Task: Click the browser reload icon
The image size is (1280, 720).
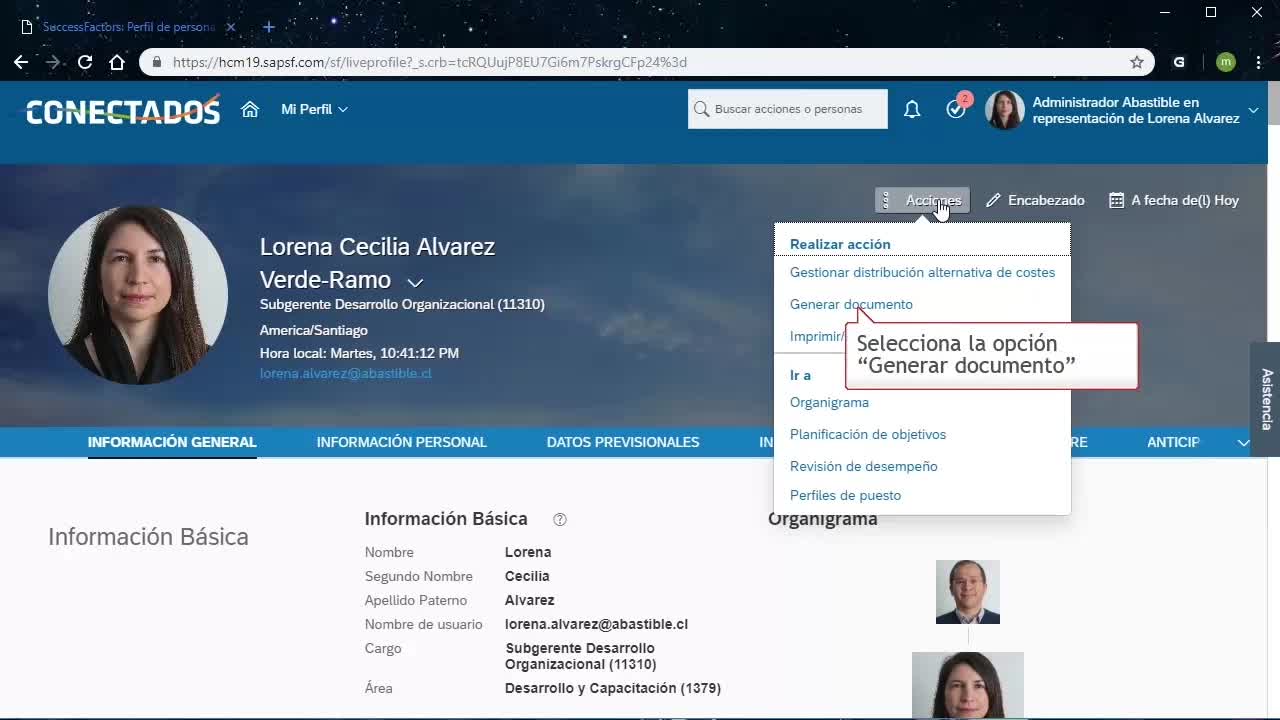Action: point(85,62)
